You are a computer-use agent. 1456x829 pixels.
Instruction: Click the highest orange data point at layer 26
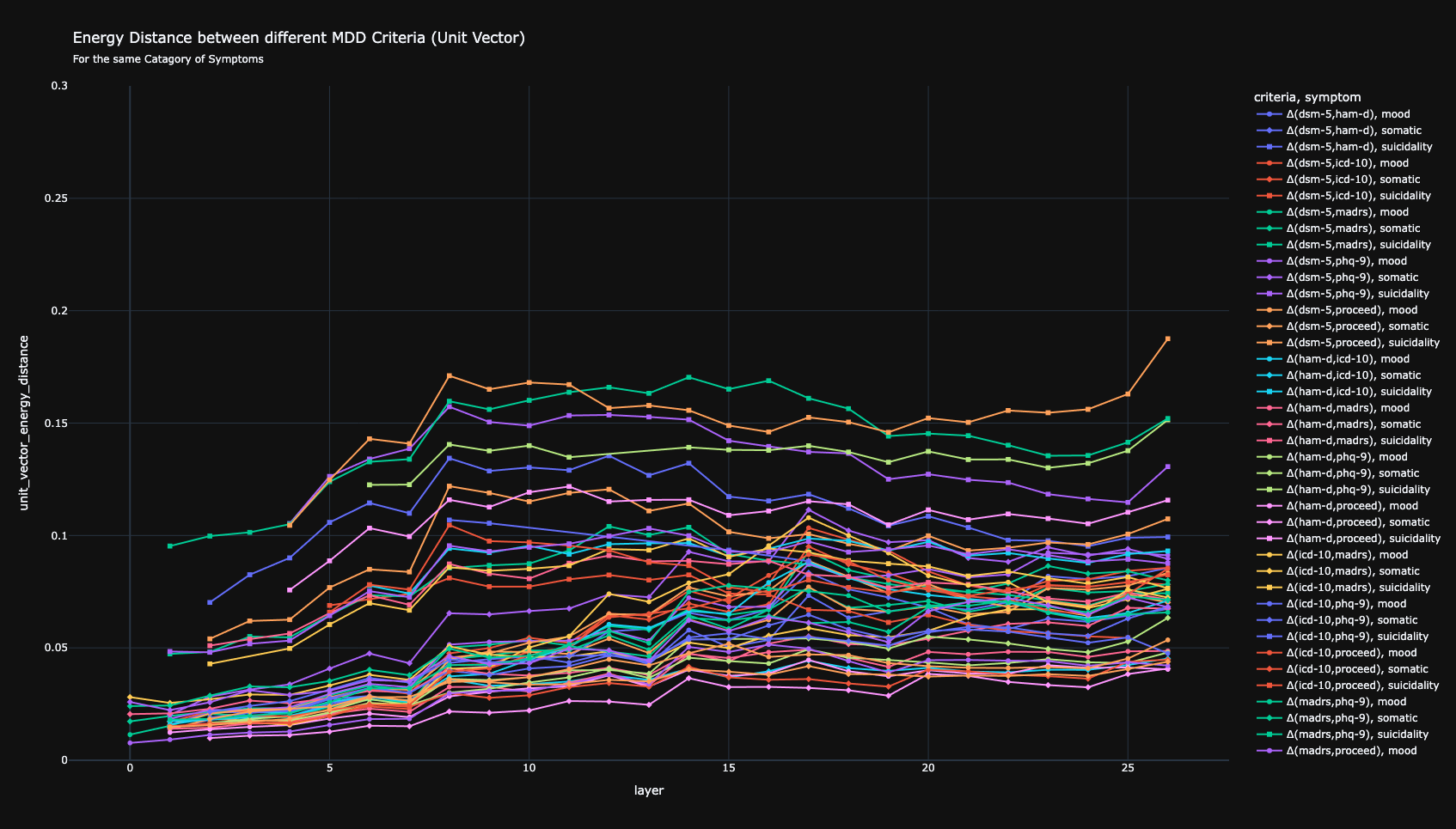(x=1167, y=339)
